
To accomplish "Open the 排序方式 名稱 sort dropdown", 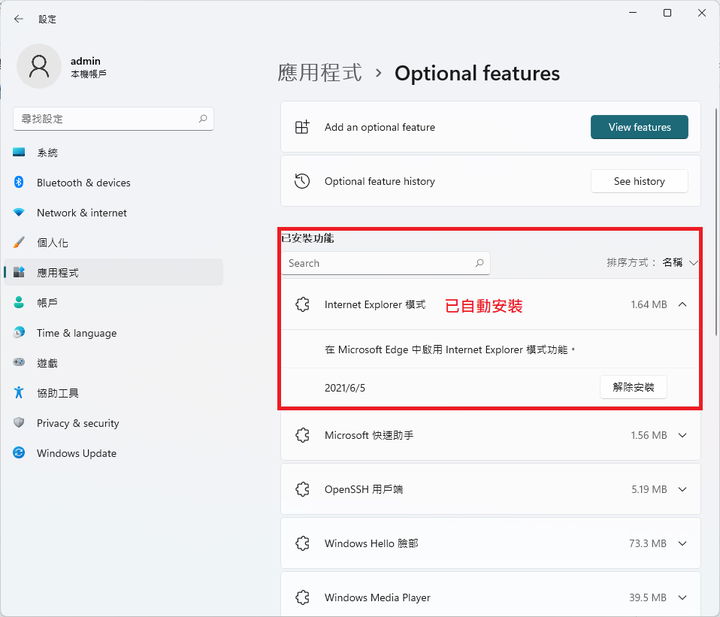I will coord(652,263).
